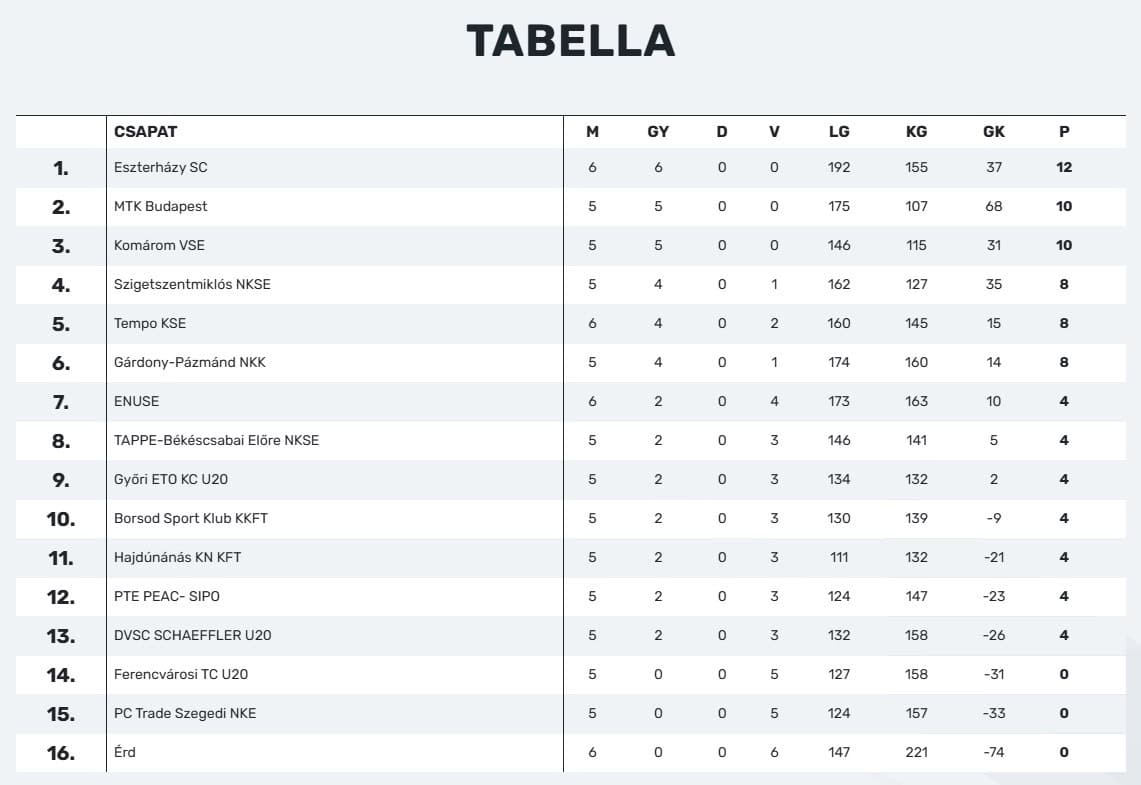Click PTE PEAC- SIPO team name
Screen dimensions: 1141x785
click(167, 596)
